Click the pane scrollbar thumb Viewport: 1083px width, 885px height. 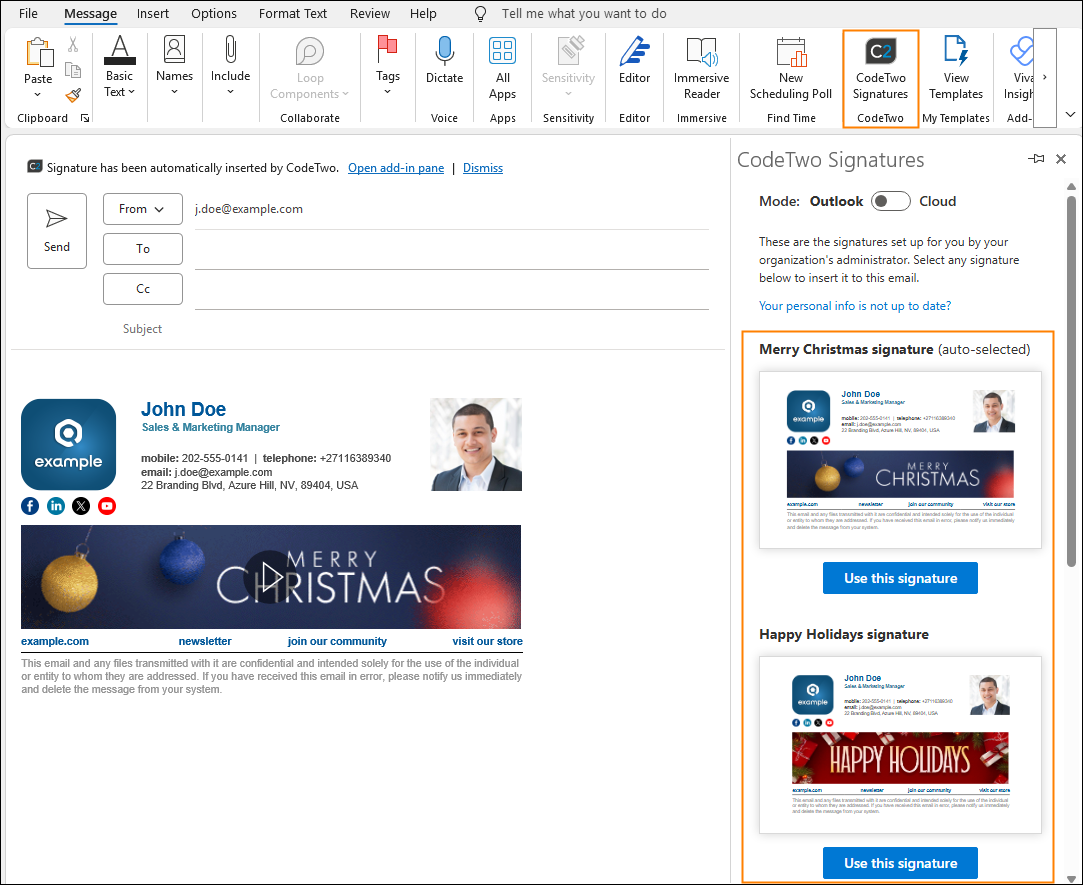(1071, 380)
